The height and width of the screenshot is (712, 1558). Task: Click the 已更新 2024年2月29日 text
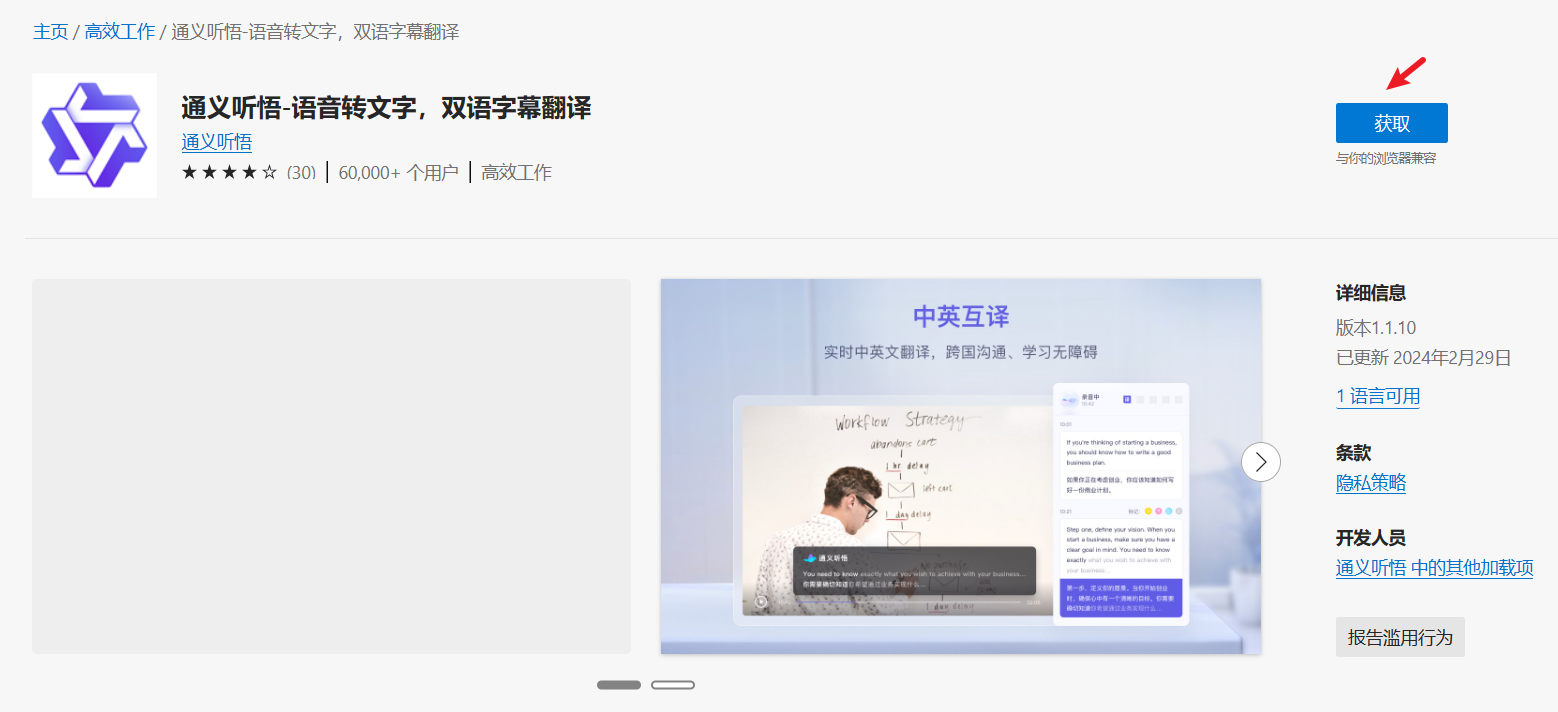coord(1424,358)
